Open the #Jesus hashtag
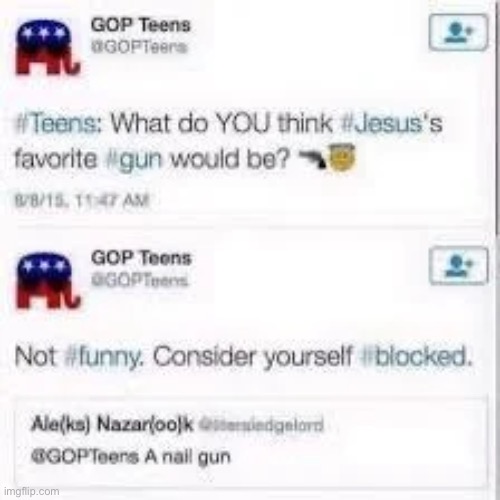 (382, 124)
